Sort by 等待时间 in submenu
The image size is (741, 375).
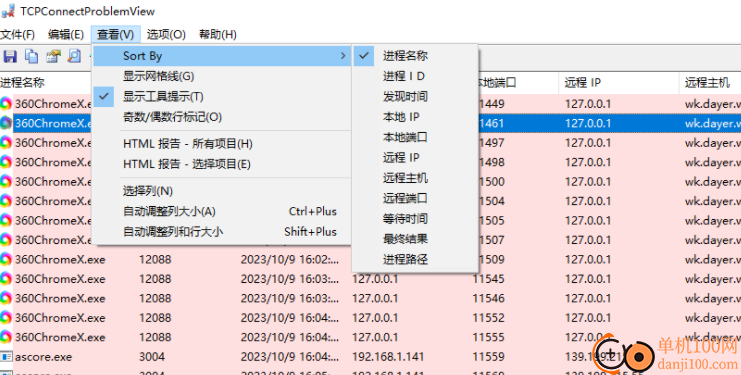pyautogui.click(x=415, y=218)
